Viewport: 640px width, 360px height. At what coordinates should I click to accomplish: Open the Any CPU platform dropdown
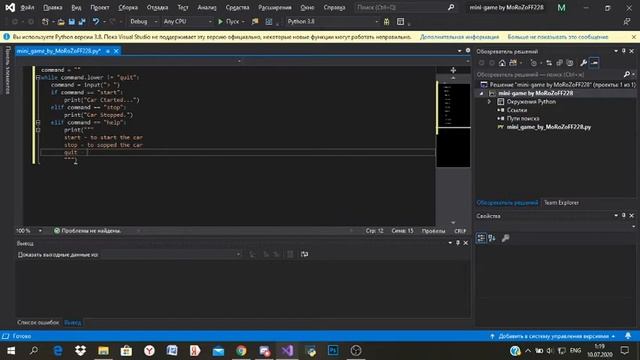click(x=187, y=21)
